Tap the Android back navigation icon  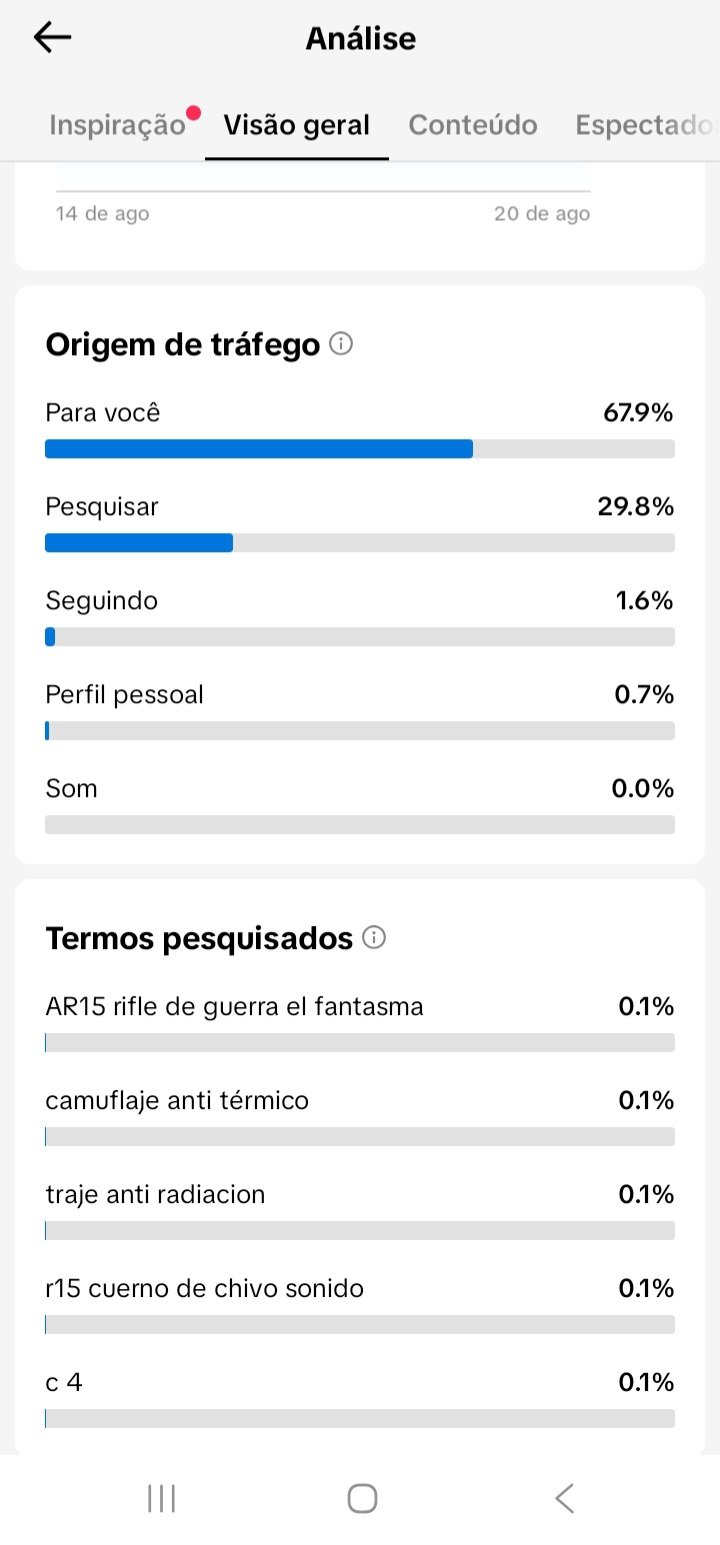pos(564,1498)
